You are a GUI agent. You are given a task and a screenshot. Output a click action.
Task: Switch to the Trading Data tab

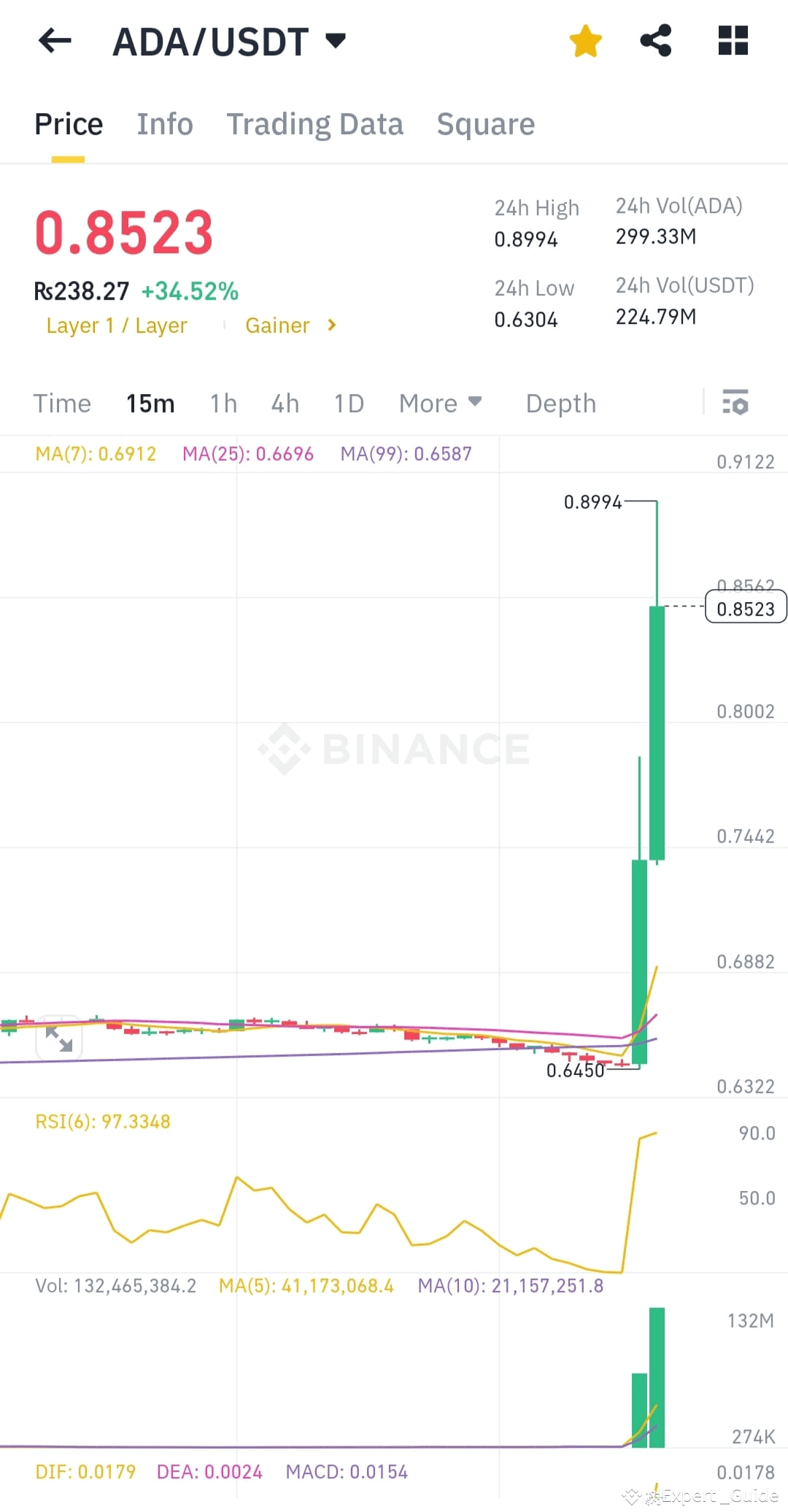click(315, 124)
